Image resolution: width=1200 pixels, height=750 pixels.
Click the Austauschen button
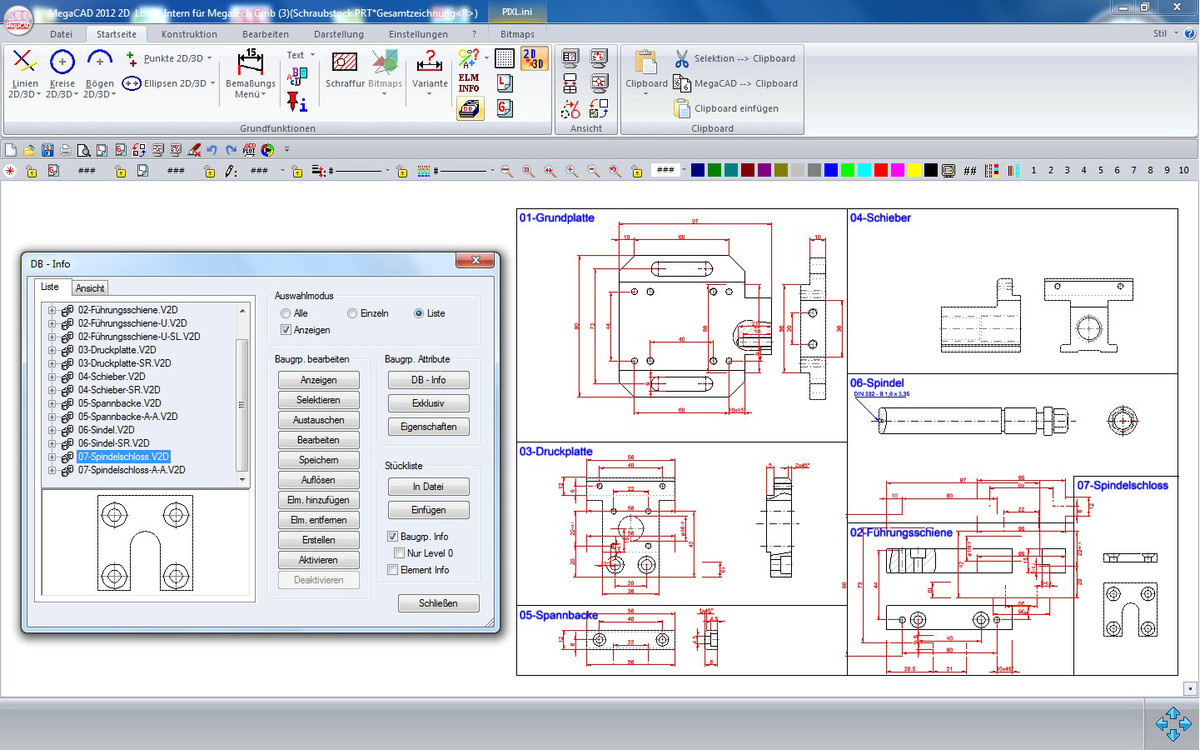tap(318, 420)
